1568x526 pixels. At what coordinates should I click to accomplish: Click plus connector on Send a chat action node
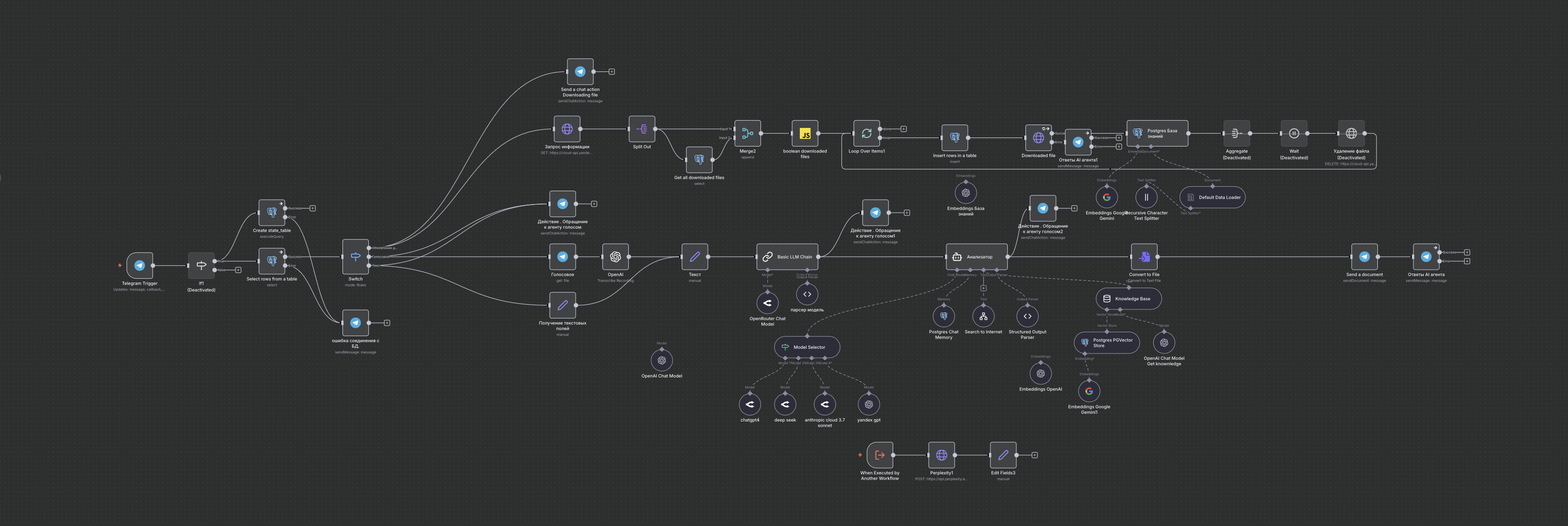[x=612, y=72]
